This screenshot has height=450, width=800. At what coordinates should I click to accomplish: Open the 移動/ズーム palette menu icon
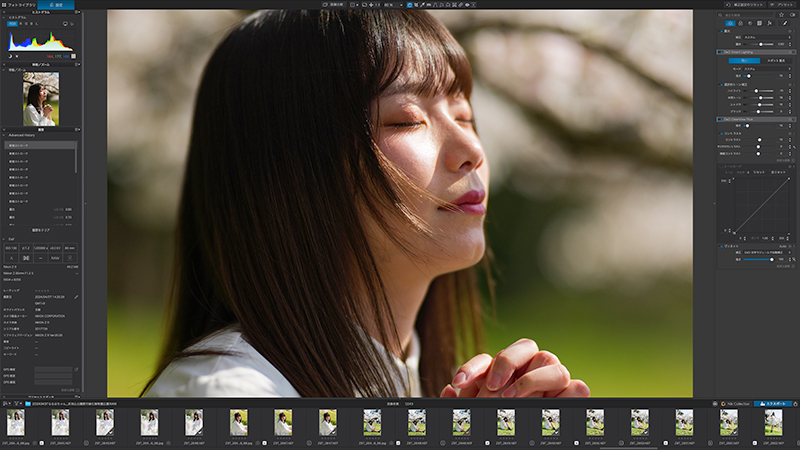[78, 65]
